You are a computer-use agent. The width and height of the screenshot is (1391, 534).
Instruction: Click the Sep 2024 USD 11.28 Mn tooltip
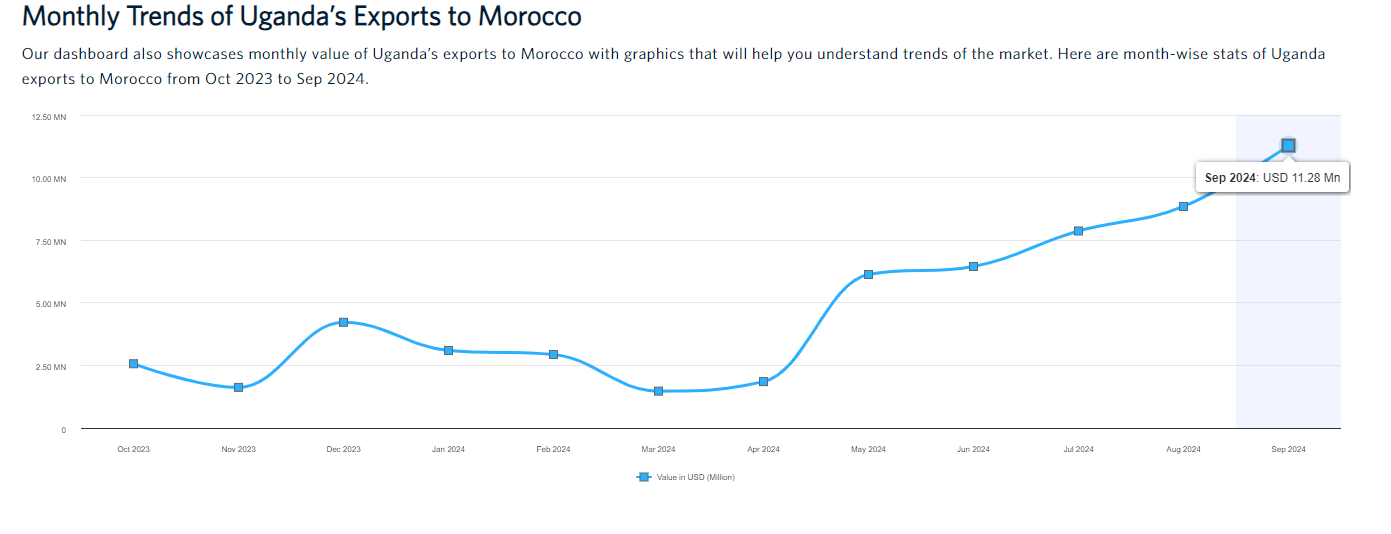coord(1272,178)
